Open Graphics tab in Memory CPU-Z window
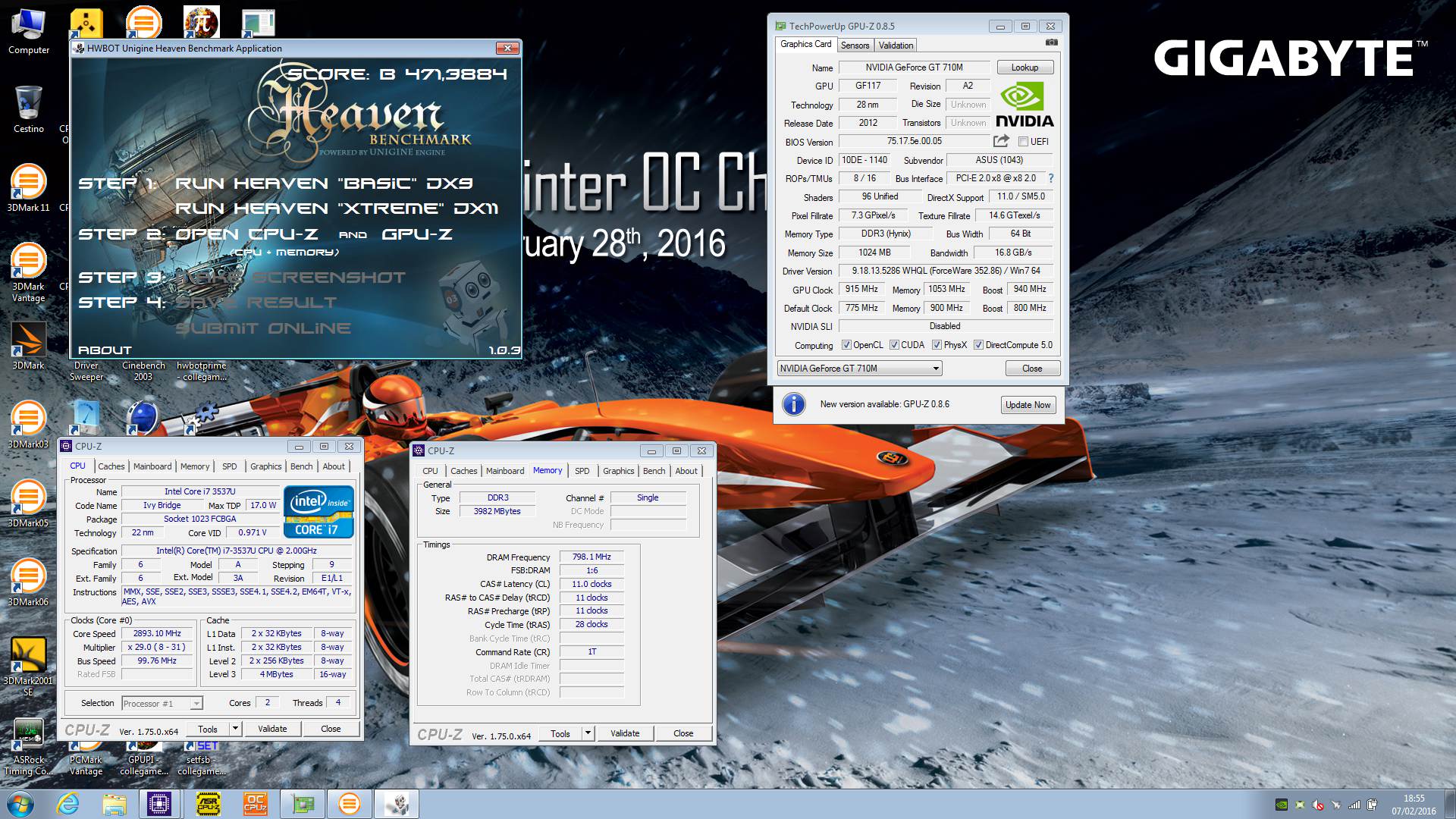 618,471
